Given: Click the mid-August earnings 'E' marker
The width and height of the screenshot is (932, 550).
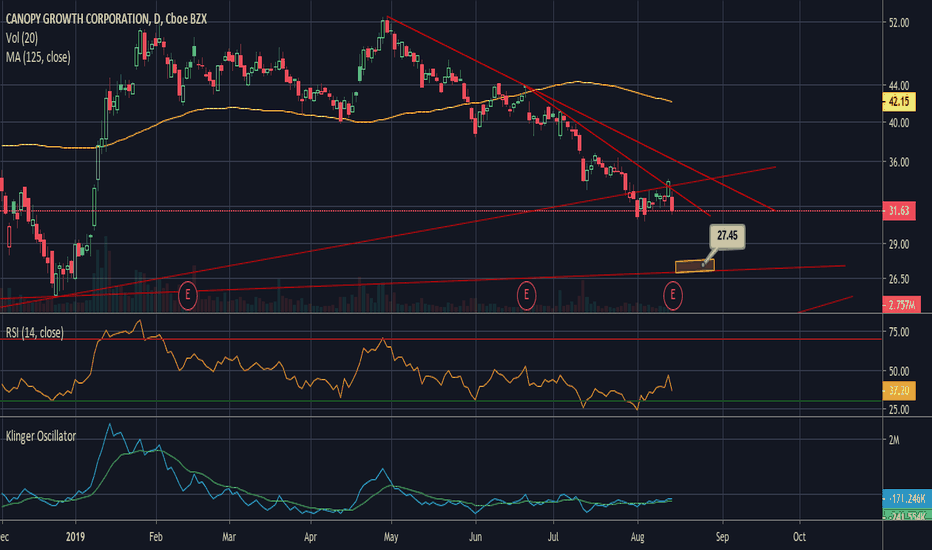Looking at the screenshot, I should 673,296.
